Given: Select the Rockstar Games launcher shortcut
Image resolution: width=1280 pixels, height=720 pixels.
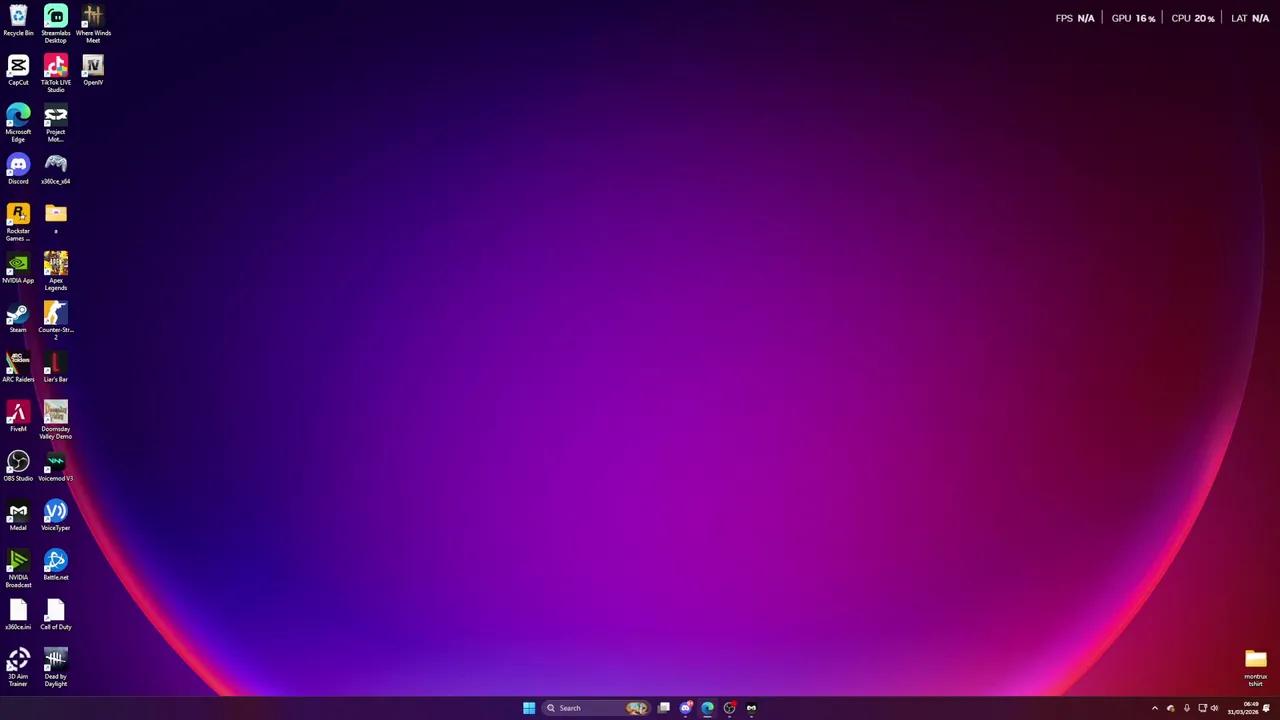Looking at the screenshot, I should pyautogui.click(x=18, y=222).
